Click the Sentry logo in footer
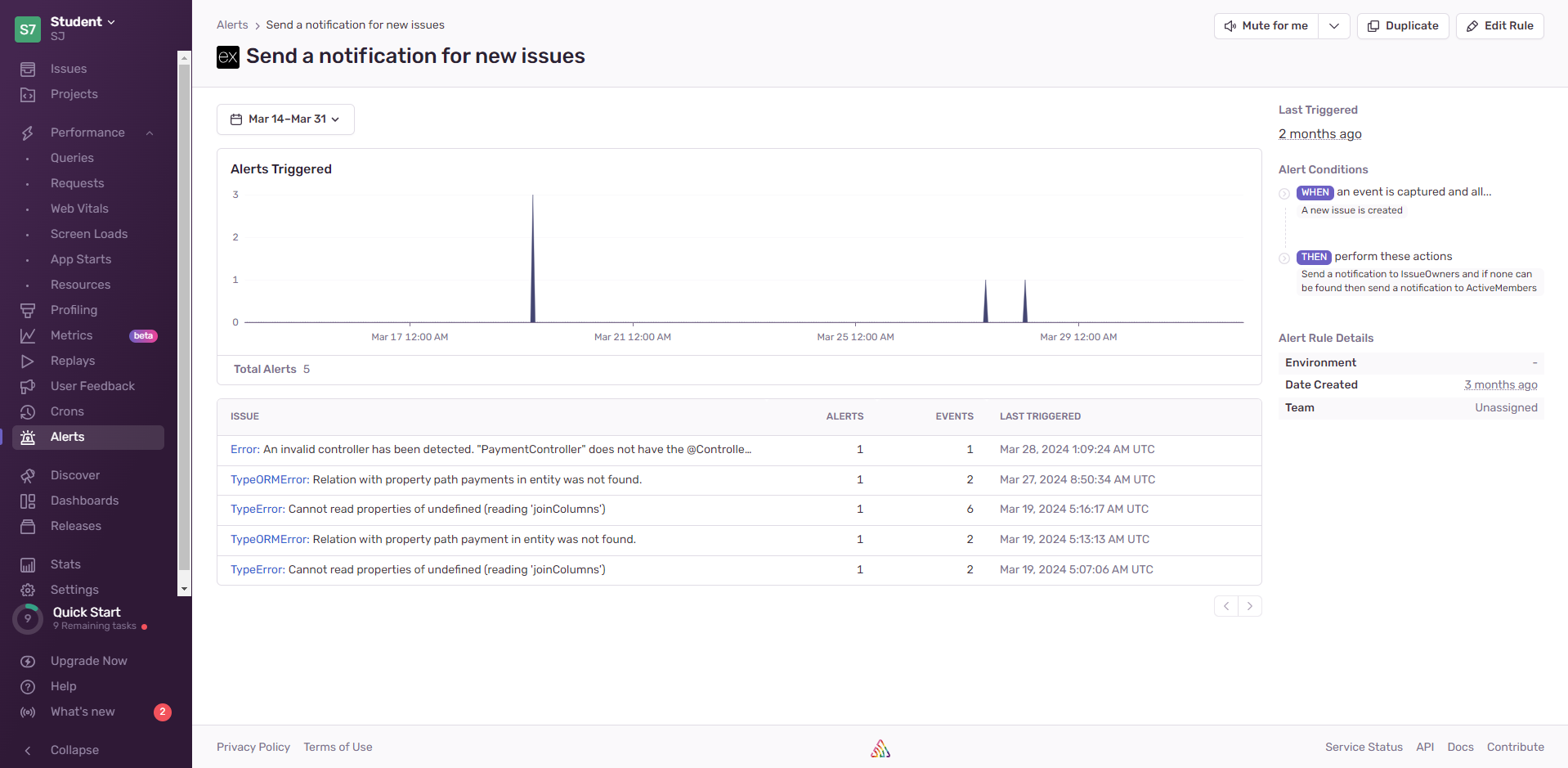The width and height of the screenshot is (1568, 768). 880,748
